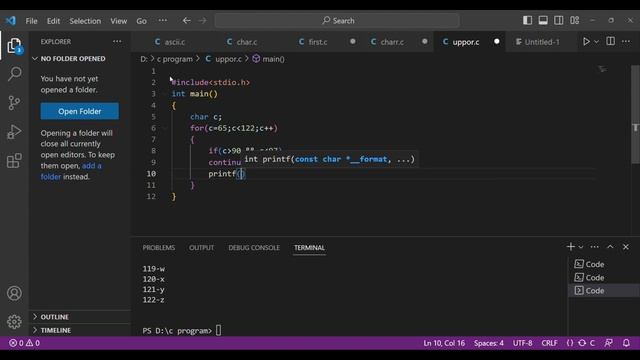Image resolution: width=640 pixels, height=360 pixels.
Task: Open the editor More Actions ellipsis
Action: (x=626, y=41)
